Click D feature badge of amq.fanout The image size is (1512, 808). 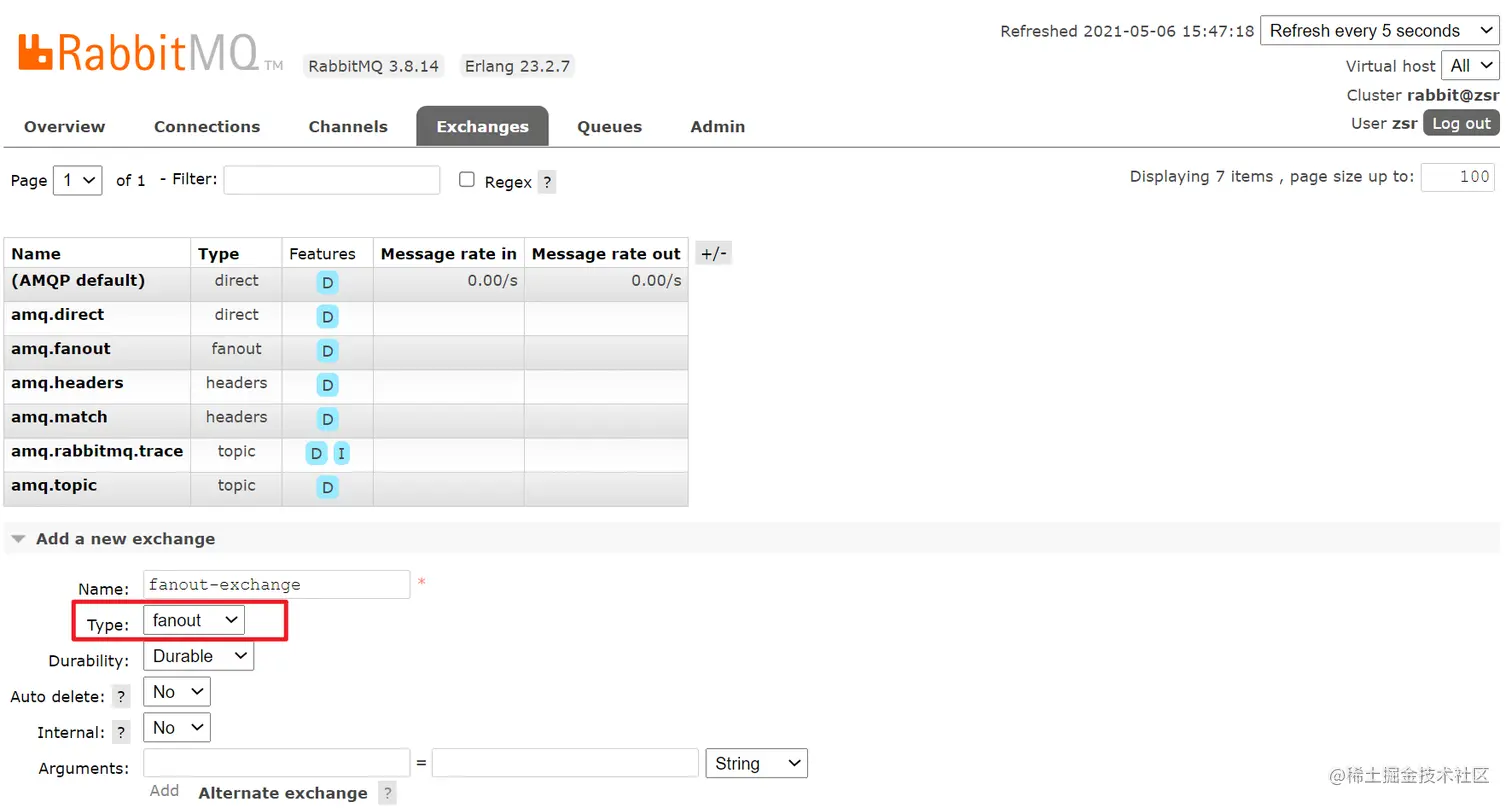[327, 351]
